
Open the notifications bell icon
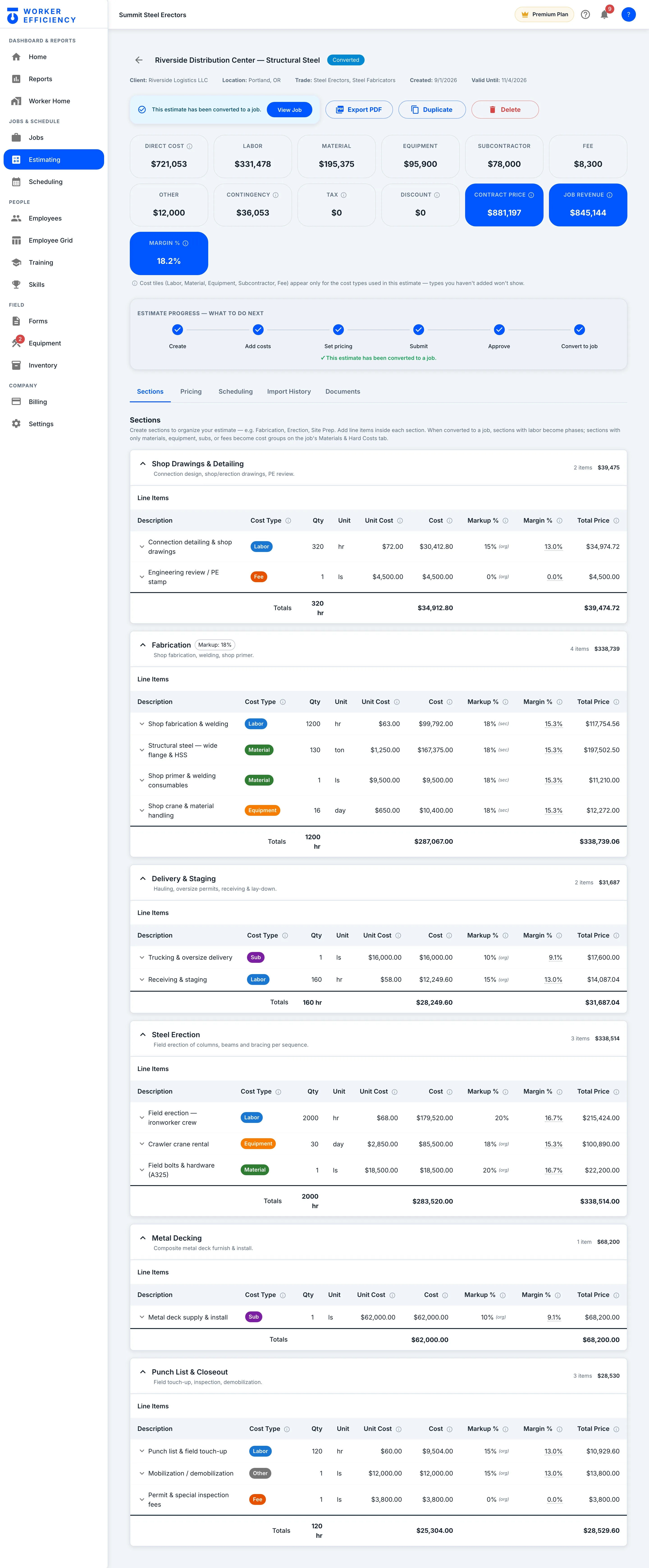(604, 15)
